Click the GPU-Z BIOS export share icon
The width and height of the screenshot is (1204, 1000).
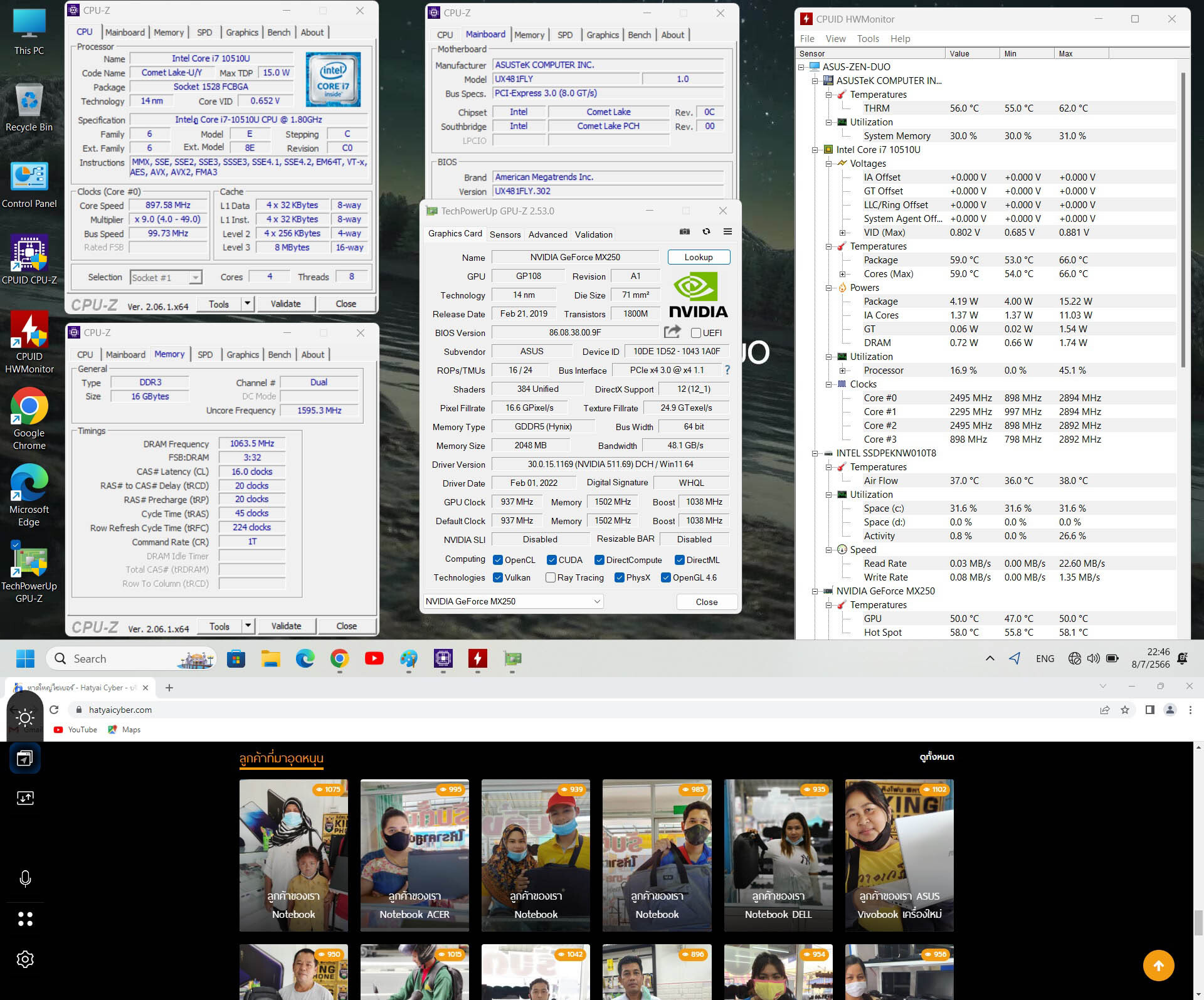pyautogui.click(x=672, y=332)
